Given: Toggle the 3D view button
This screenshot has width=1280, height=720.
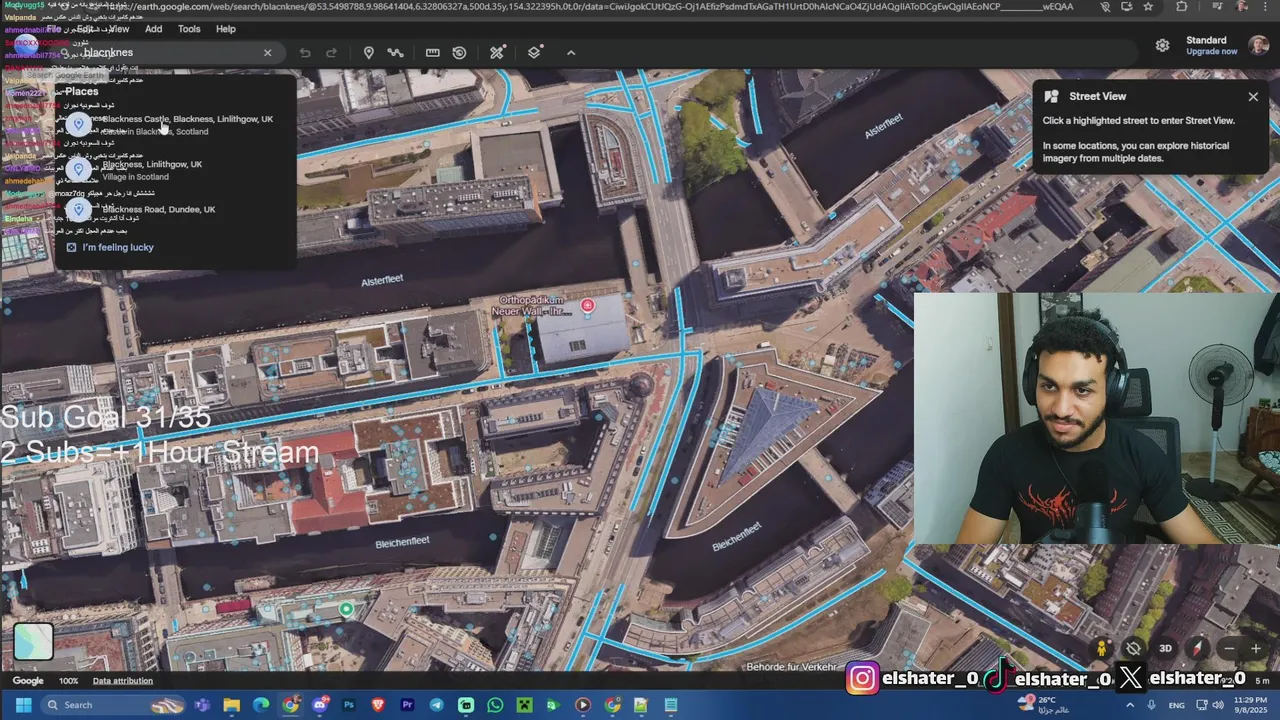Looking at the screenshot, I should pos(1165,649).
